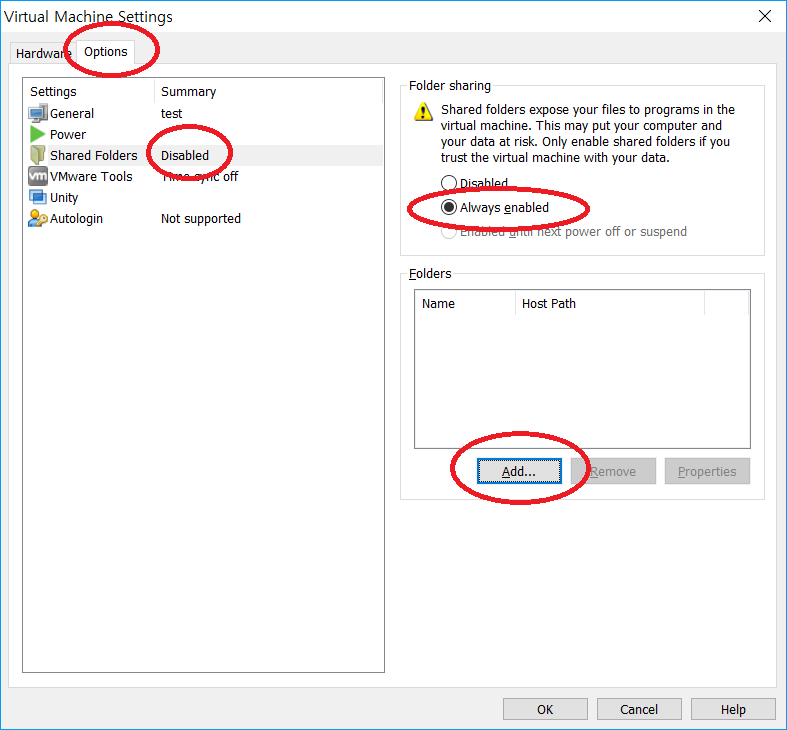Click the Autologin user key icon

[x=38, y=218]
